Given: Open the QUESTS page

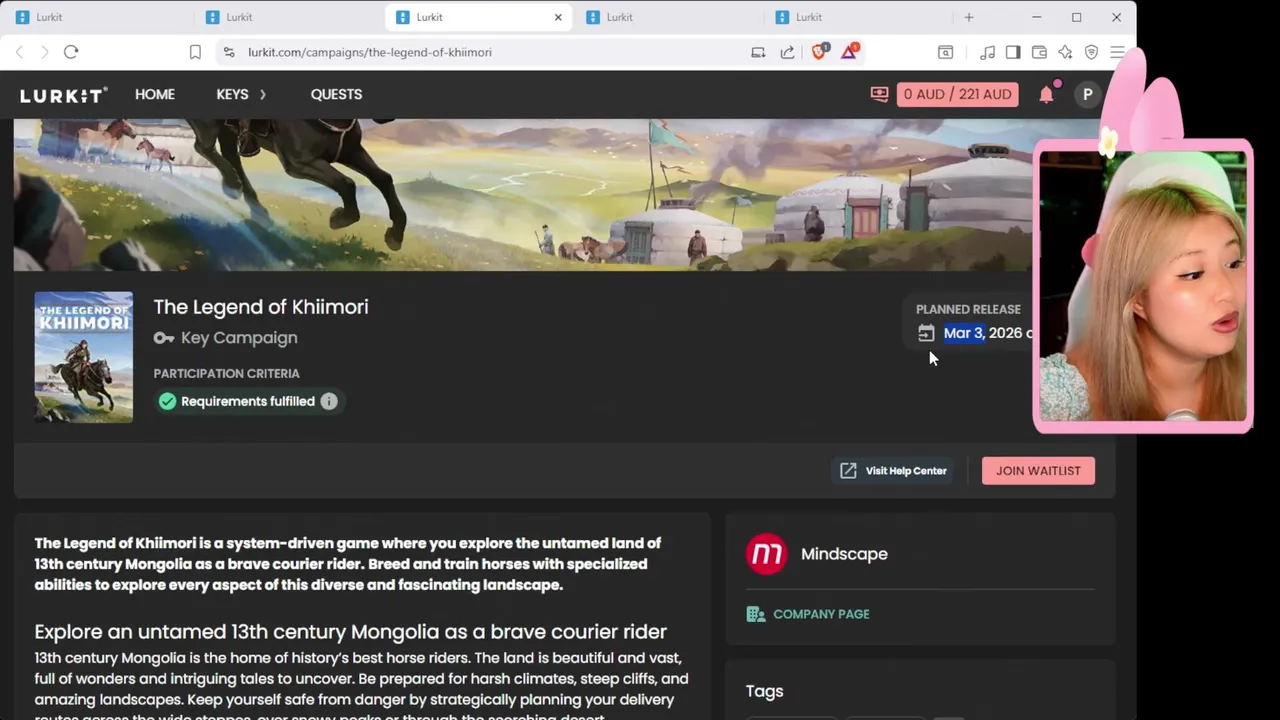Looking at the screenshot, I should point(336,94).
